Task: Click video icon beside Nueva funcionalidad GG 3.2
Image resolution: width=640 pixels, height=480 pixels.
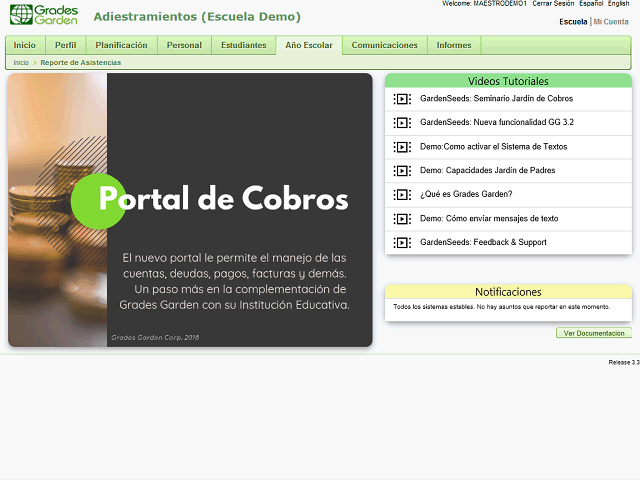Action: [x=402, y=122]
